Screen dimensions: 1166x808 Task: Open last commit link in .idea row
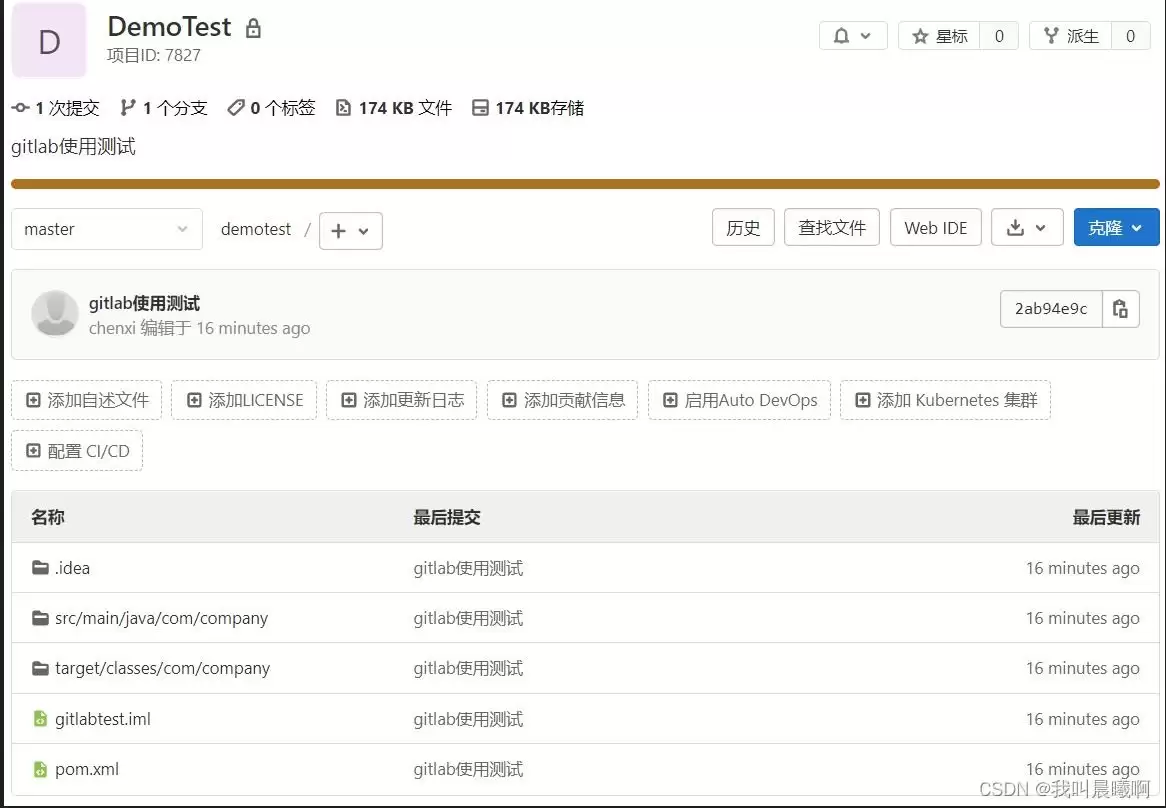(x=468, y=568)
